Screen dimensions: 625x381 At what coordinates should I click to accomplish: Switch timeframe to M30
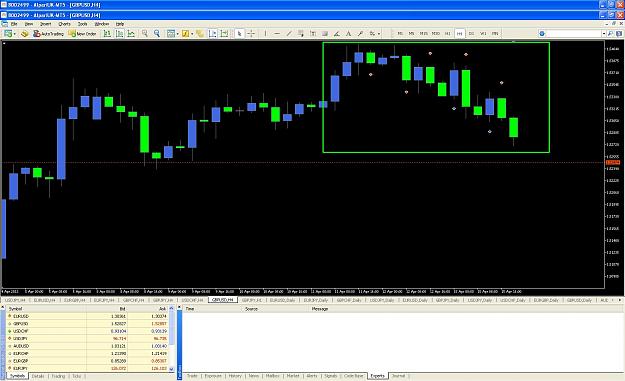[x=436, y=34]
